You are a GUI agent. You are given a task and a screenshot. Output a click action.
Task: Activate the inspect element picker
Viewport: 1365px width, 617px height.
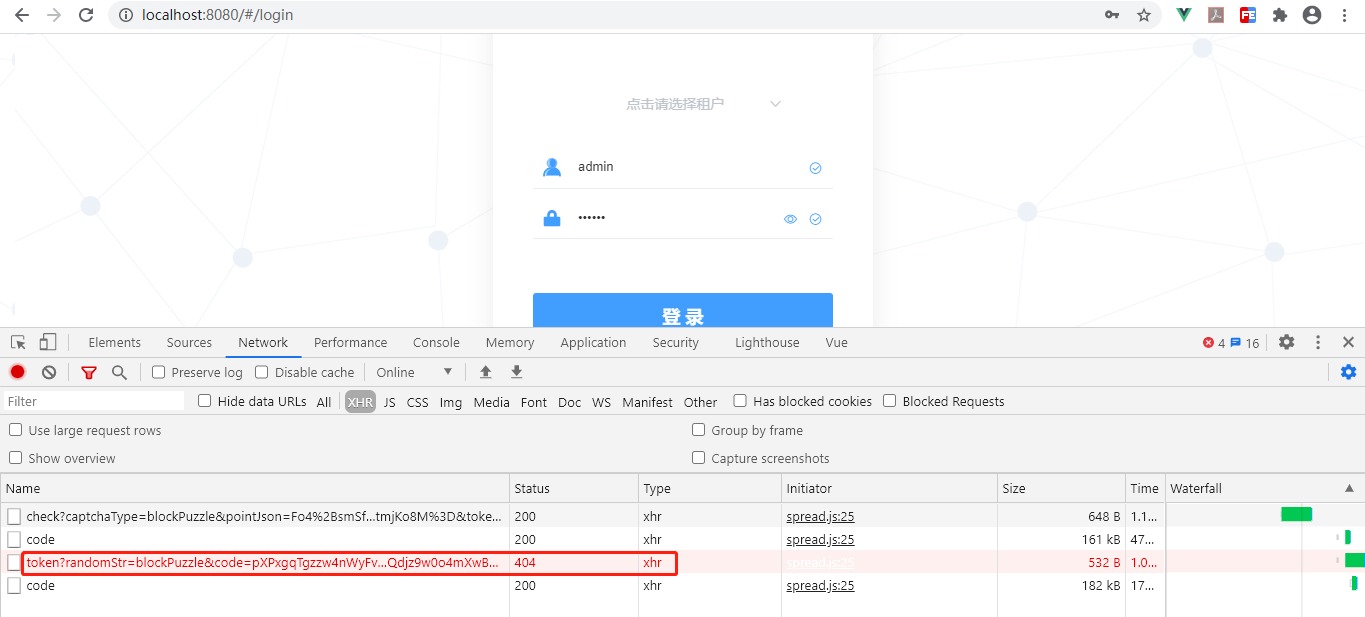click(x=16, y=341)
